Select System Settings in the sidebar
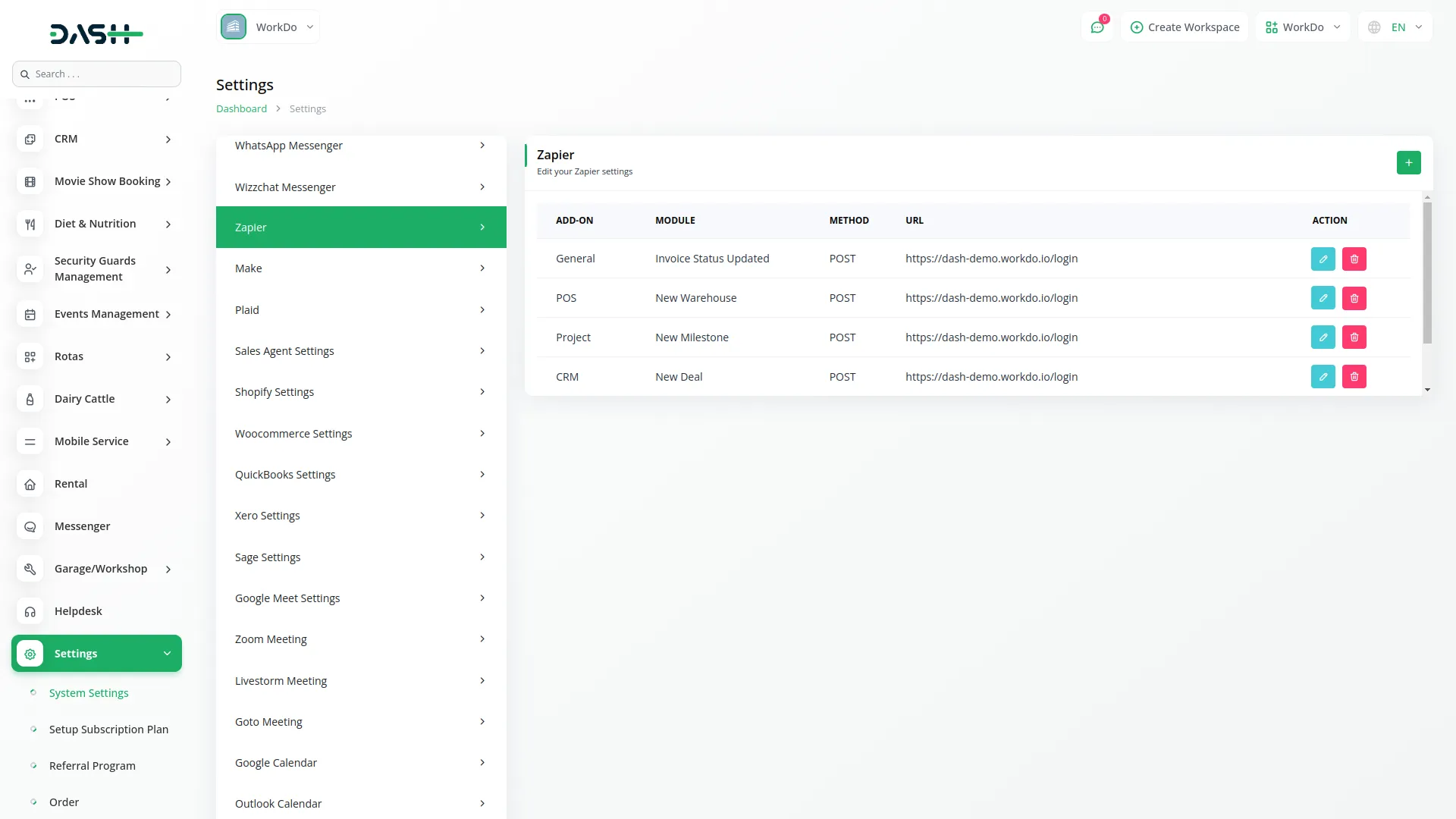 (88, 692)
